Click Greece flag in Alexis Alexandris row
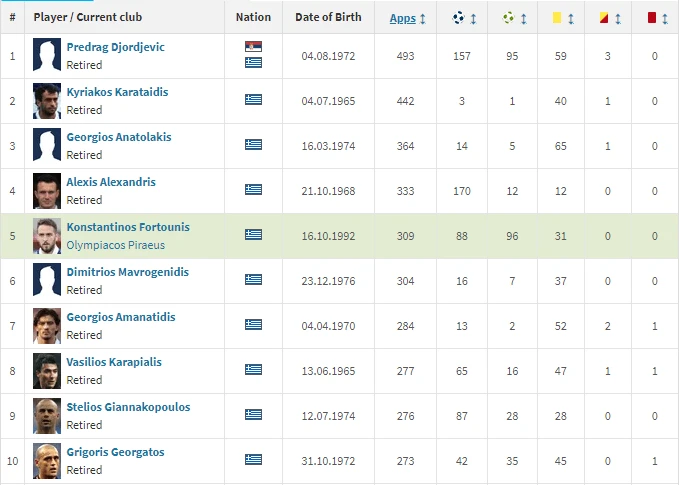679x485 pixels. [x=253, y=189]
